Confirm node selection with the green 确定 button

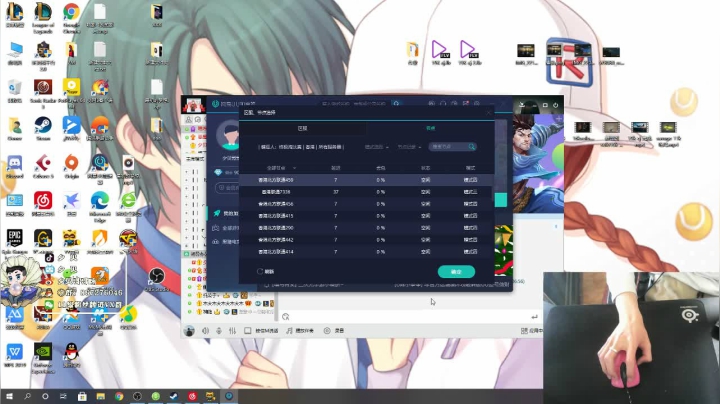(456, 272)
